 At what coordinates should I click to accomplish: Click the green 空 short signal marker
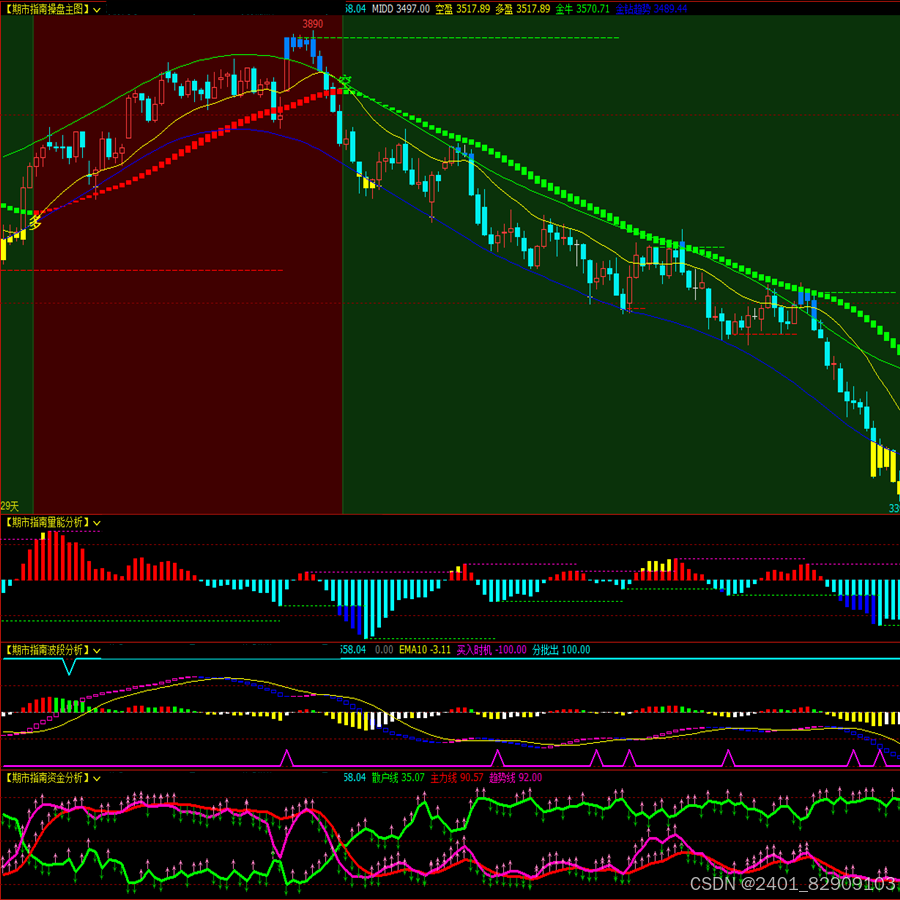(x=345, y=80)
